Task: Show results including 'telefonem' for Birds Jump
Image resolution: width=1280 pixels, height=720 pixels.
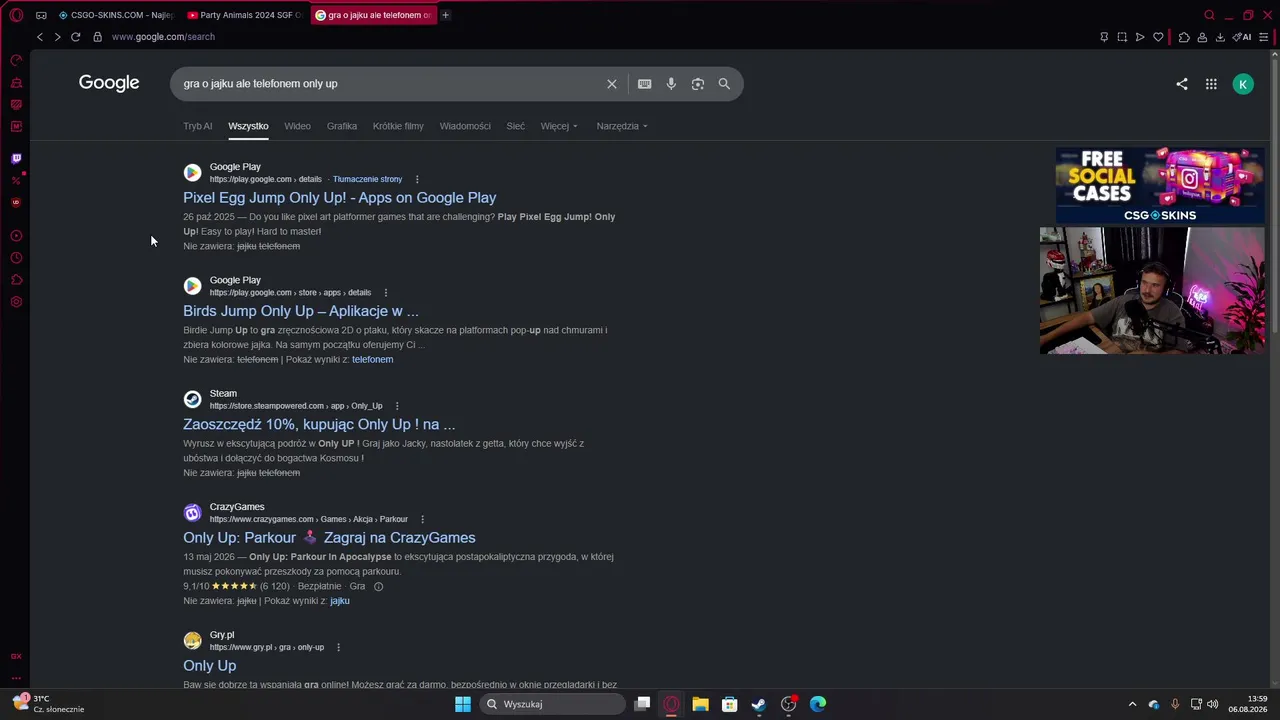Action: 372,360
